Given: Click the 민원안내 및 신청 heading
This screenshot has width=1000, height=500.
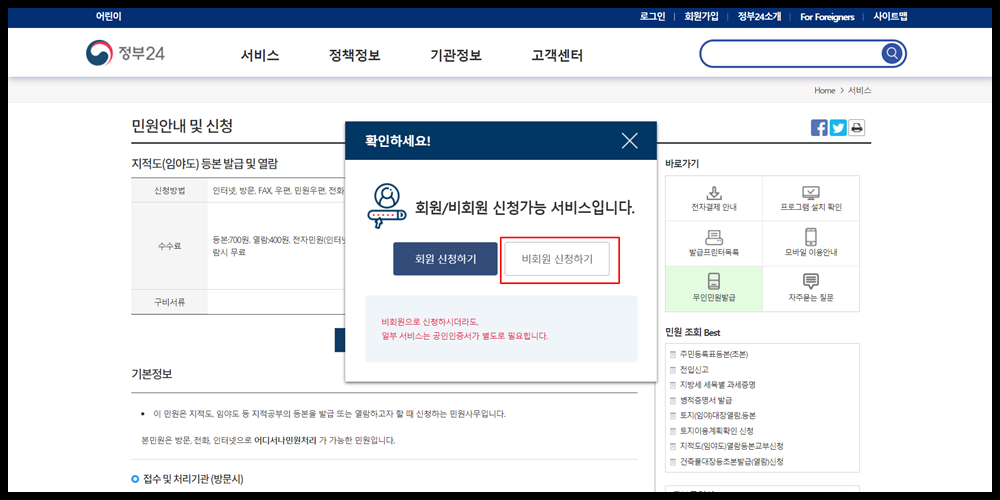Looking at the screenshot, I should click(182, 126).
